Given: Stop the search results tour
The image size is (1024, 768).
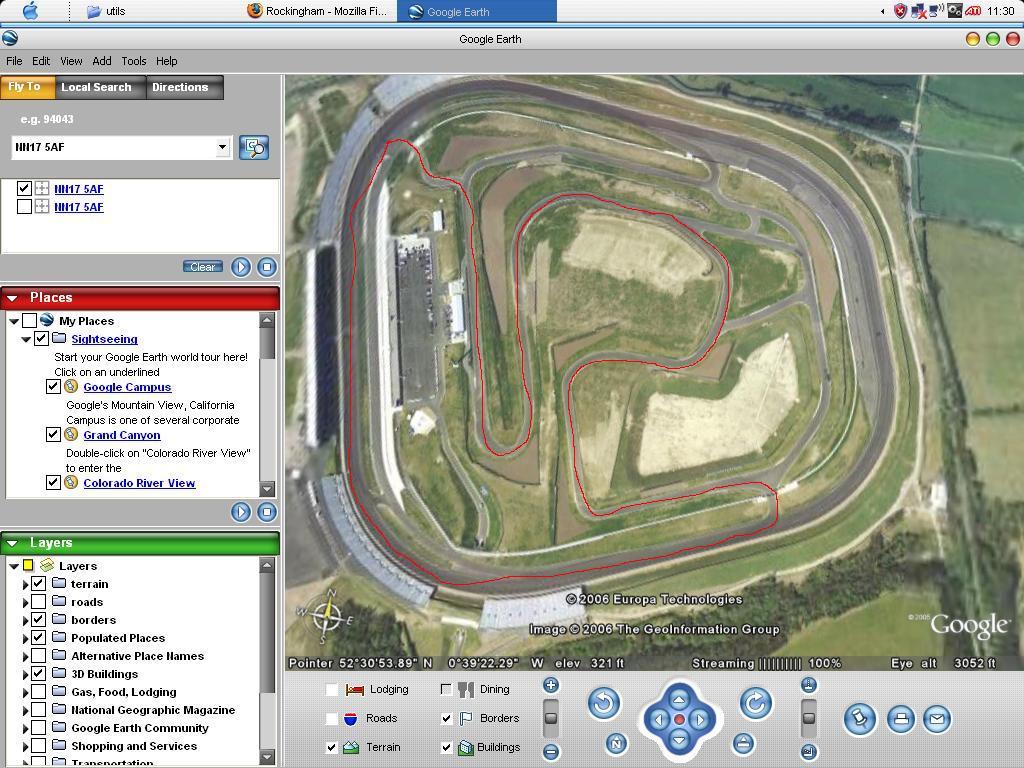Looking at the screenshot, I should (266, 267).
